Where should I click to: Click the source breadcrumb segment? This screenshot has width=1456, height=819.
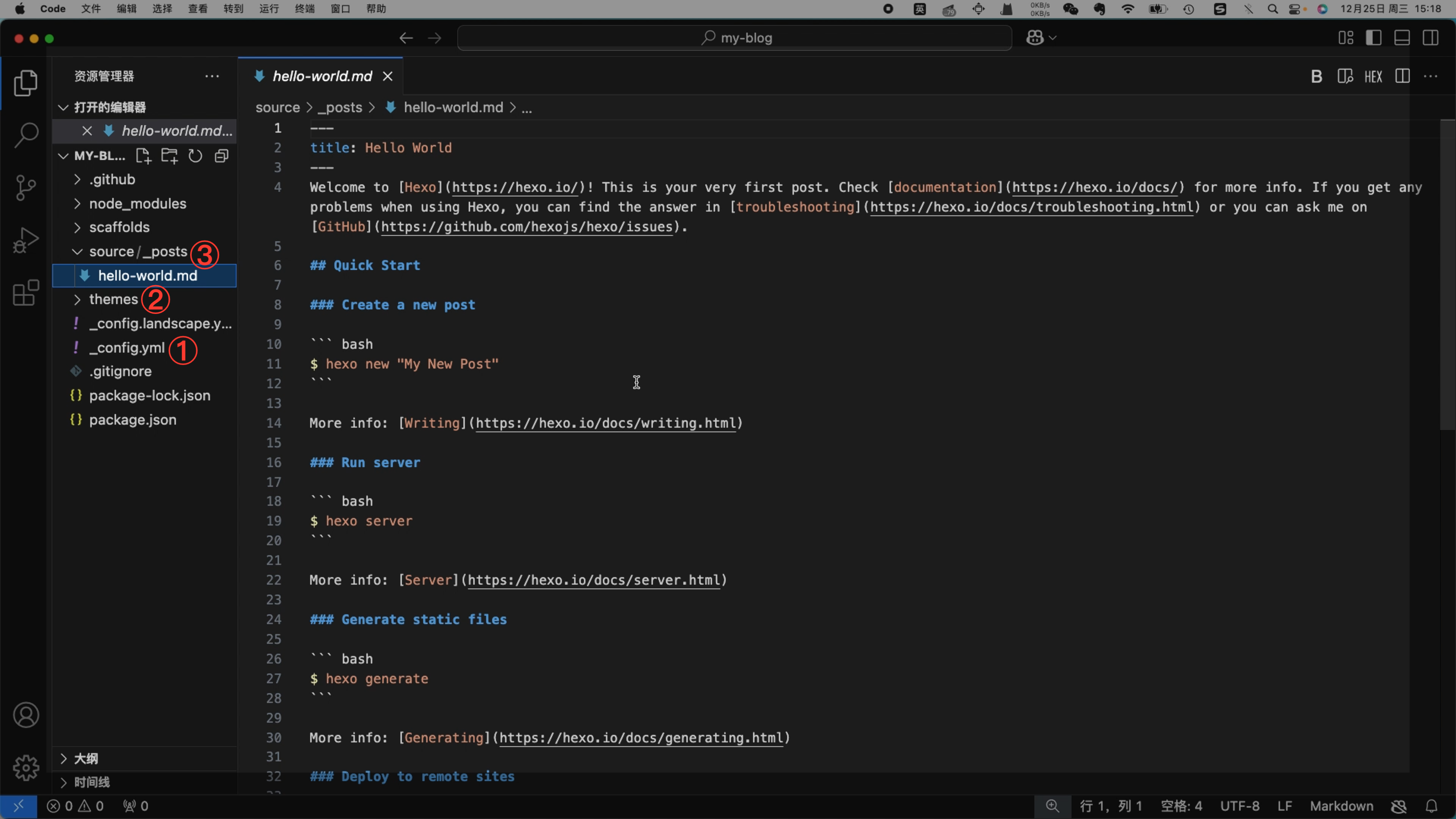point(278,107)
